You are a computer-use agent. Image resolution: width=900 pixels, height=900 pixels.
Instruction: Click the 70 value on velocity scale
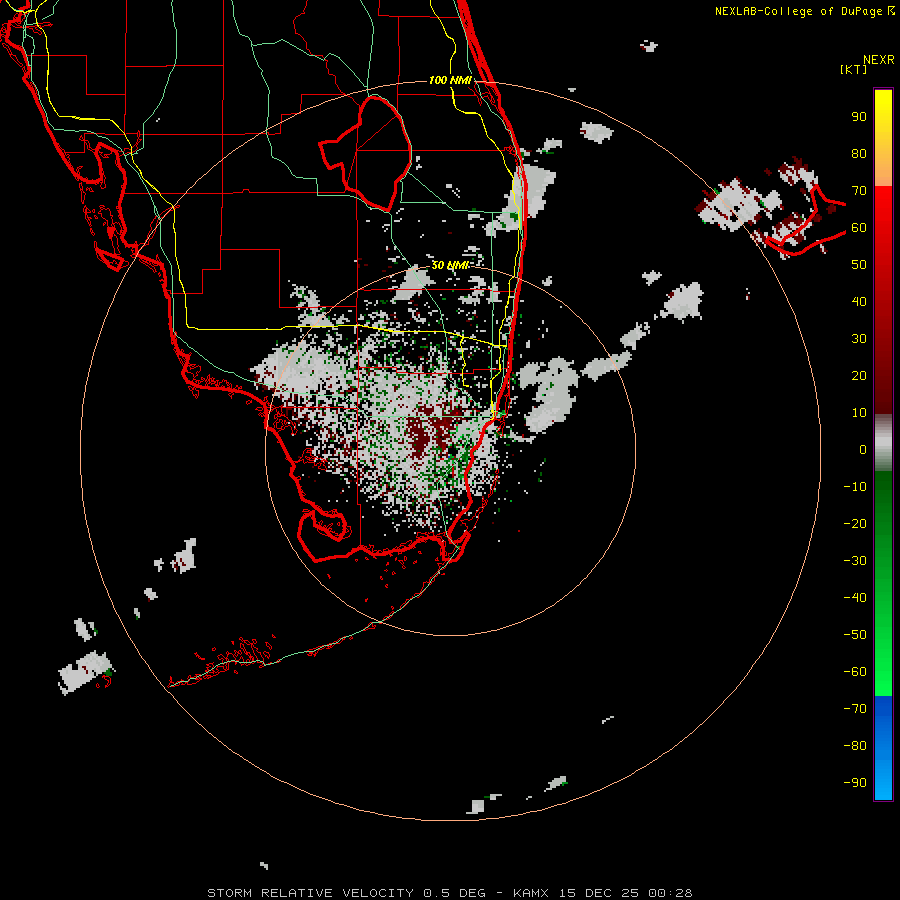859,191
